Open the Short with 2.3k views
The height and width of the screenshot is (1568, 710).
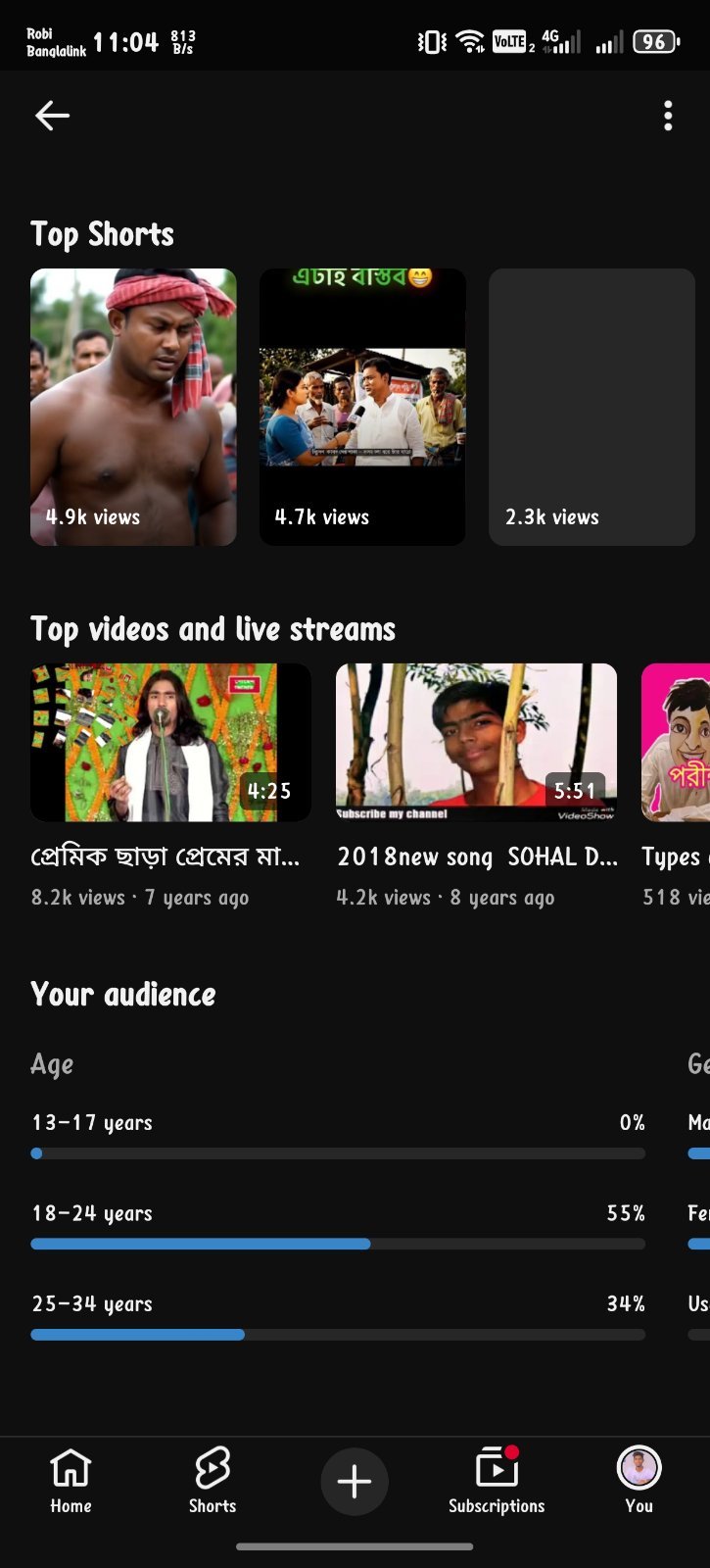(592, 407)
